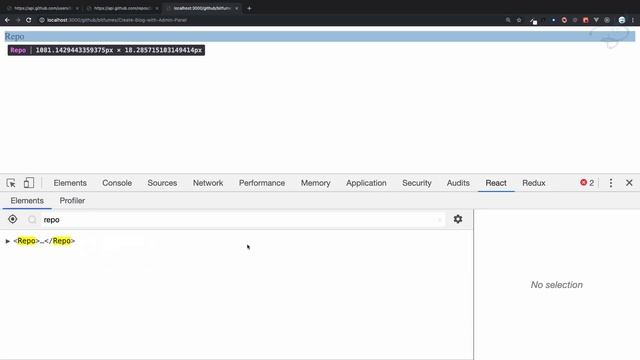
Task: Open the DevTools three-dot menu
Action: [x=611, y=183]
